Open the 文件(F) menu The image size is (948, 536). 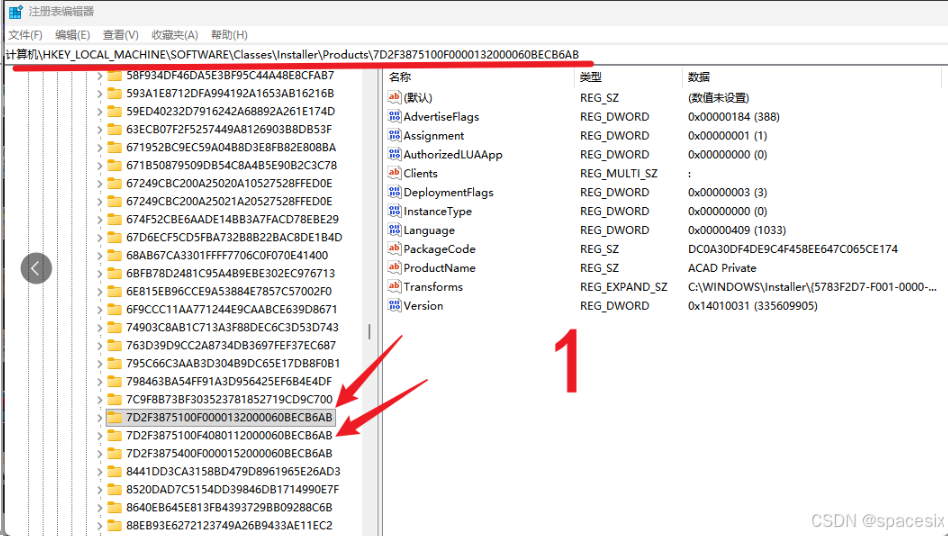click(25, 35)
